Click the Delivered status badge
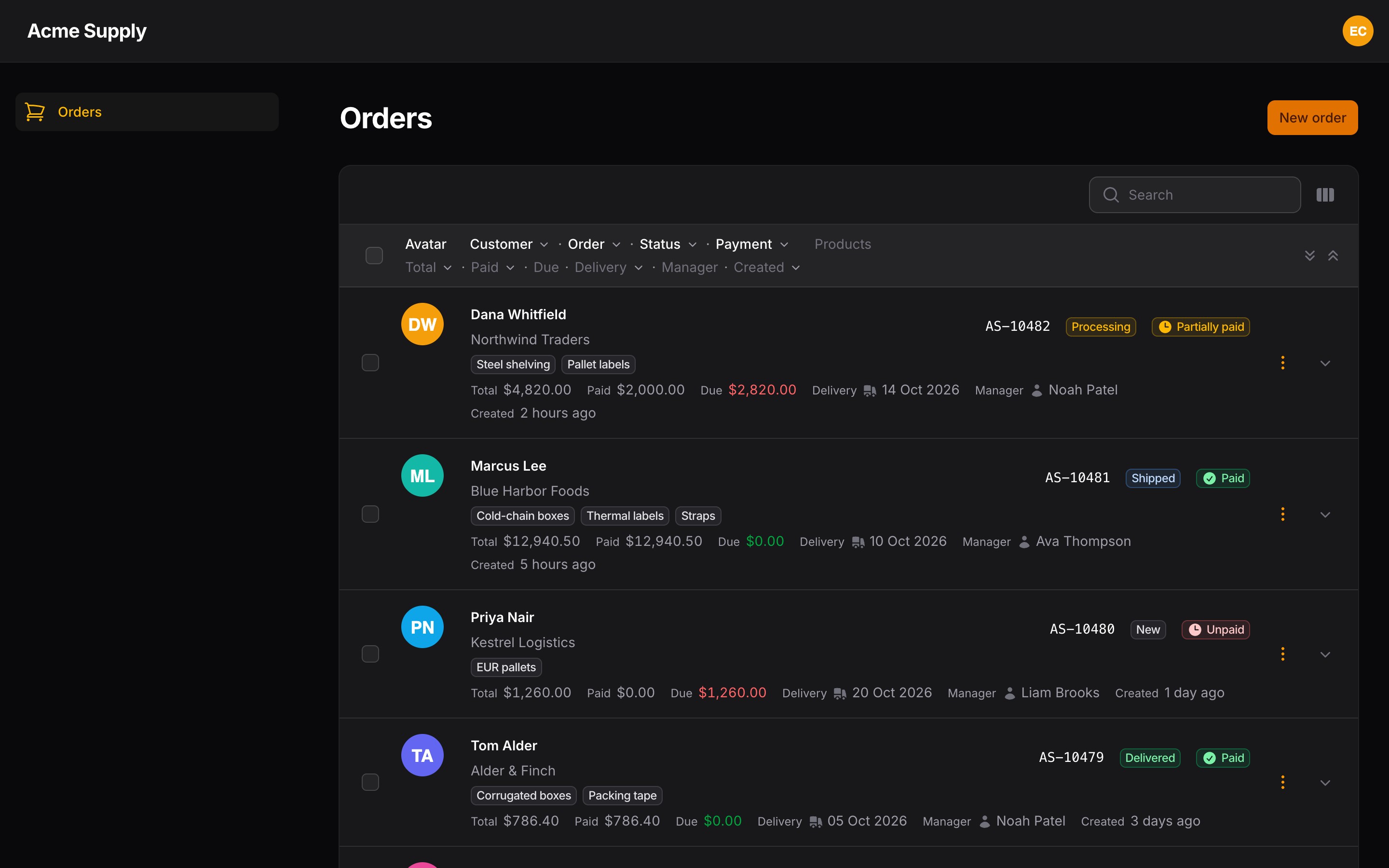Viewport: 1389px width, 868px height. pyautogui.click(x=1150, y=758)
